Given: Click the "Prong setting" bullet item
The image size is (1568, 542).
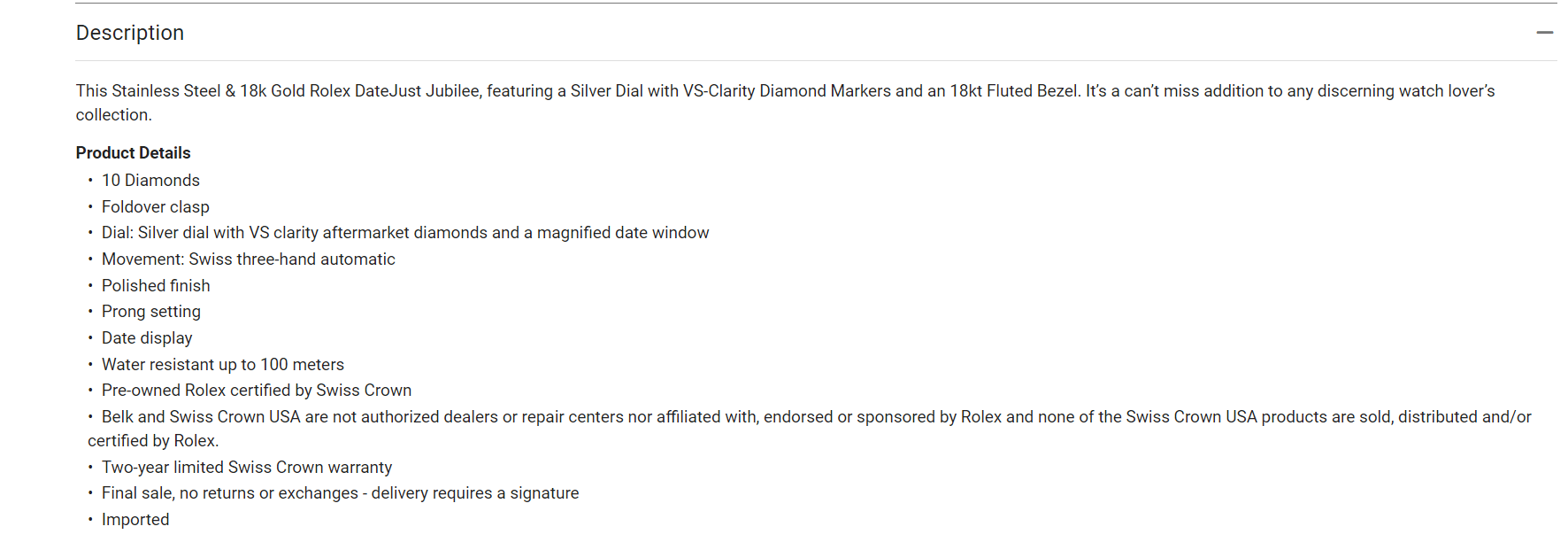Looking at the screenshot, I should point(151,312).
